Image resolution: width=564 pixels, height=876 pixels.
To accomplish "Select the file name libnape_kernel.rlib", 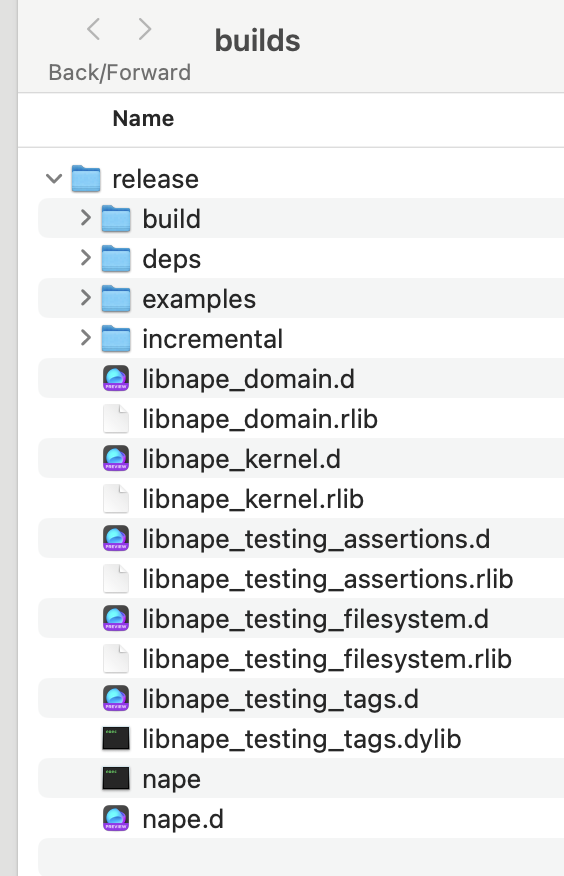I will [253, 499].
